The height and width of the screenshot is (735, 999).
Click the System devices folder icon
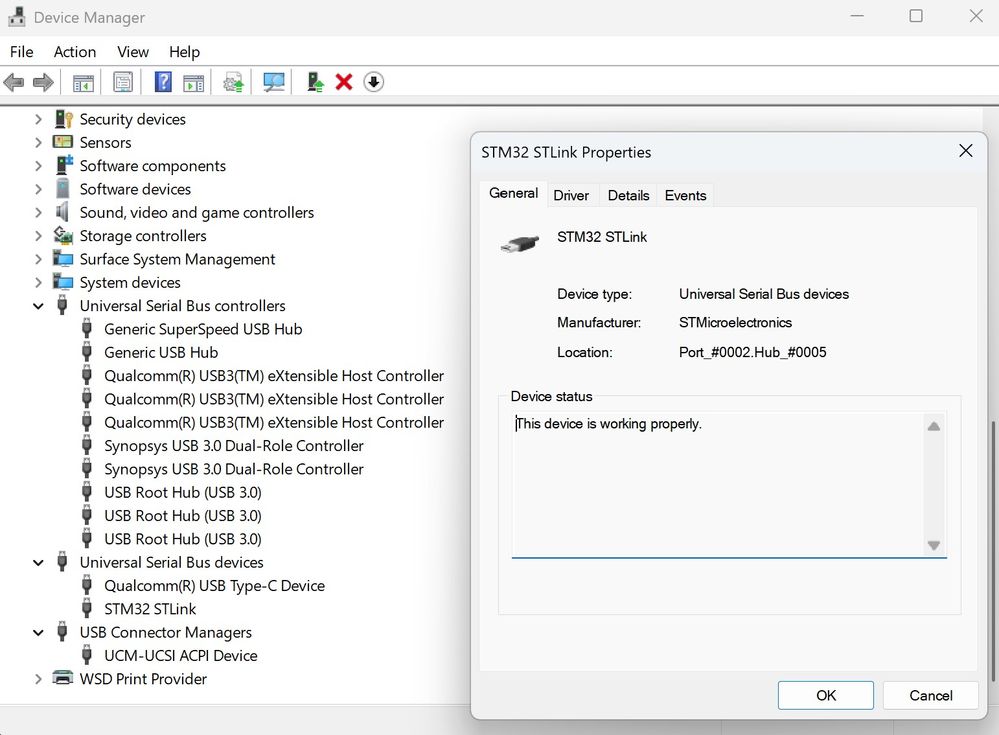point(63,282)
